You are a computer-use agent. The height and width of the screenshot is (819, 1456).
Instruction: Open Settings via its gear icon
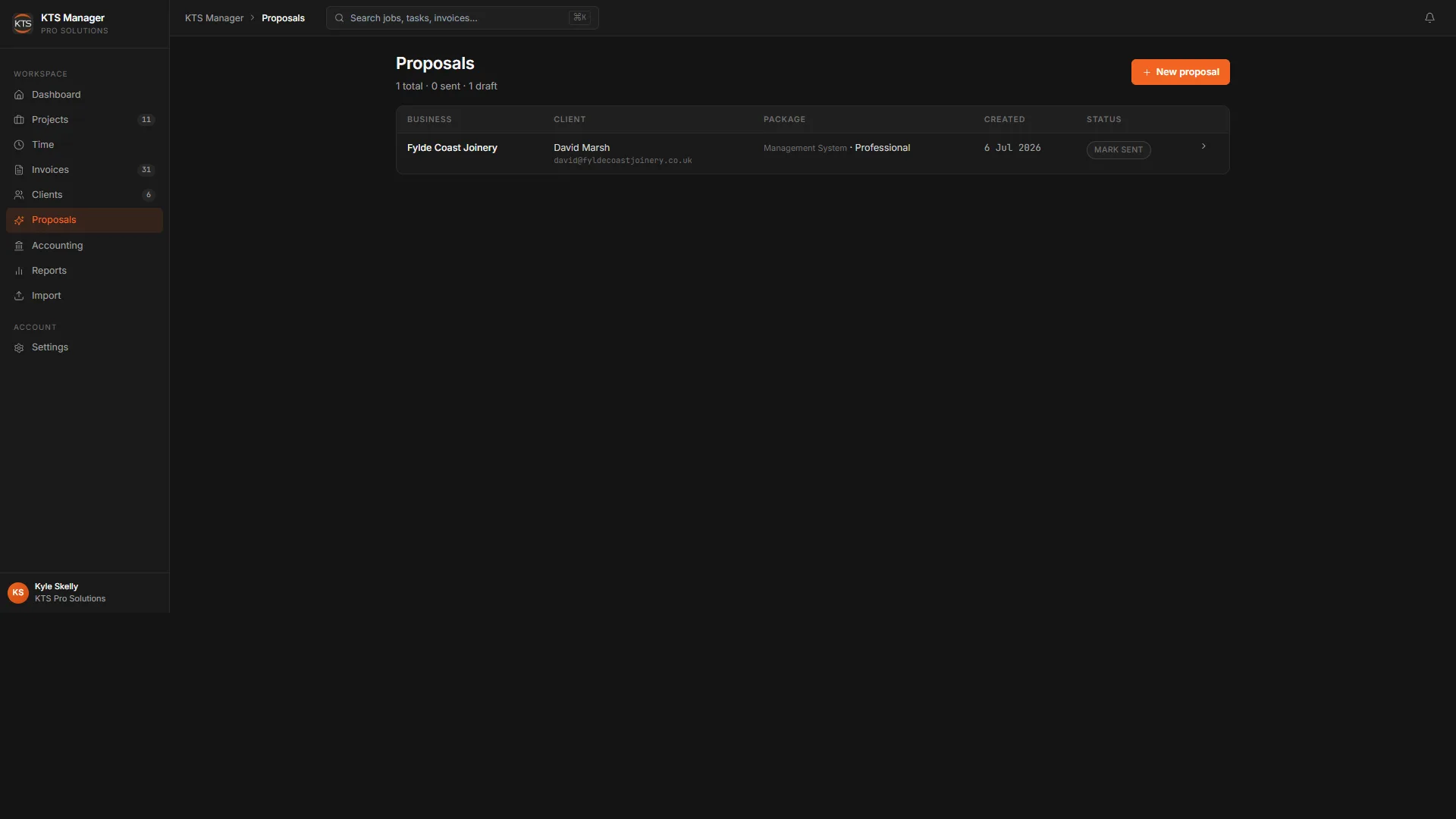point(19,347)
